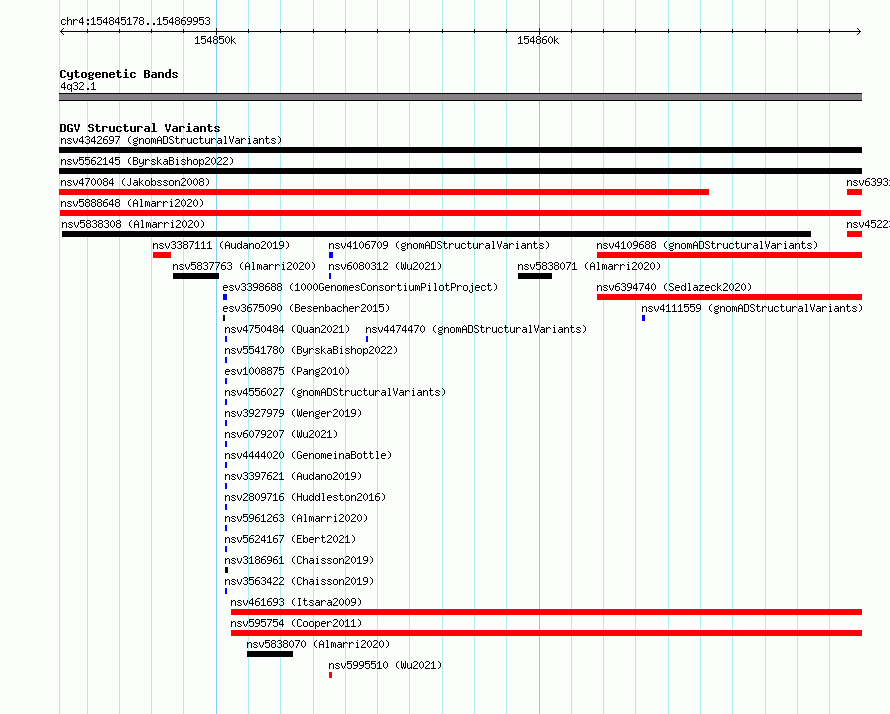Click the red bar under nsv3387111
This screenshot has height=714, width=890.
[x=162, y=255]
